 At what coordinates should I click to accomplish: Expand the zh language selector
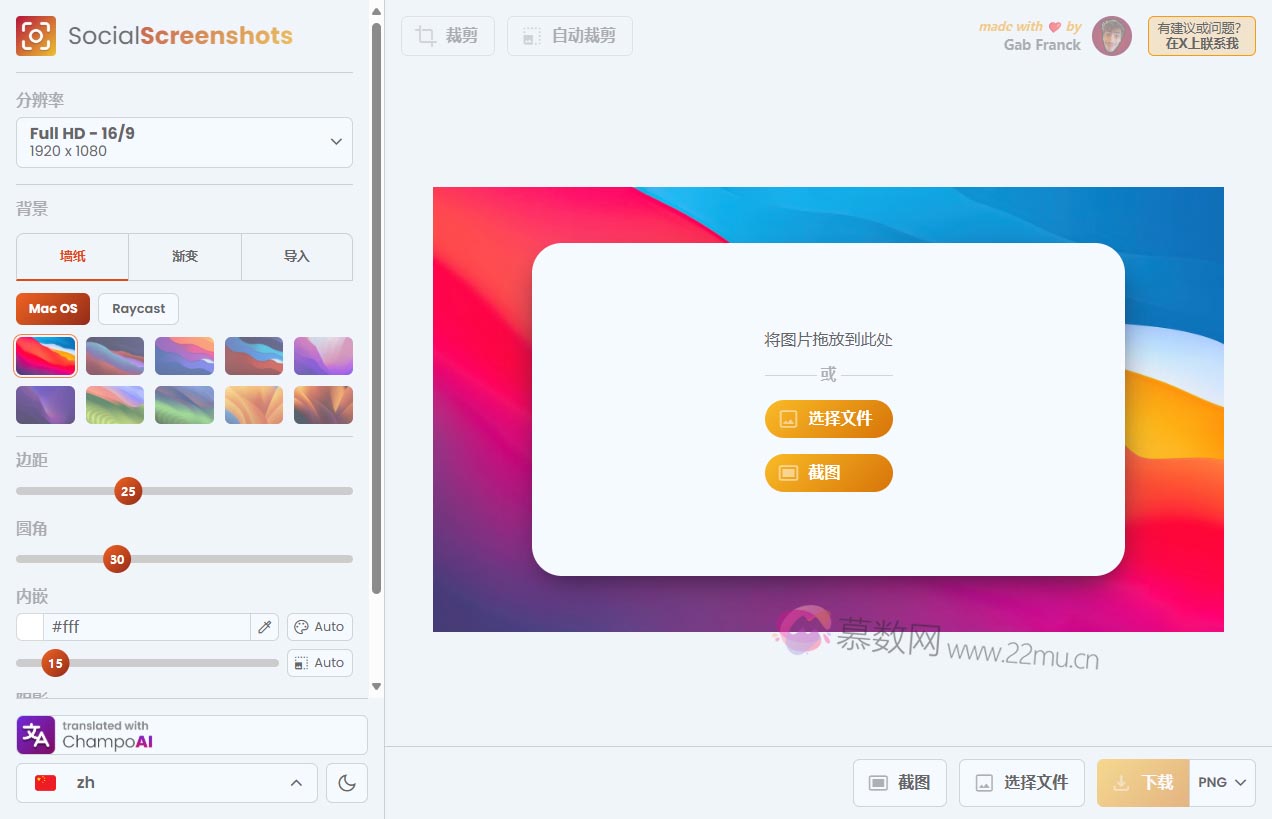click(166, 783)
